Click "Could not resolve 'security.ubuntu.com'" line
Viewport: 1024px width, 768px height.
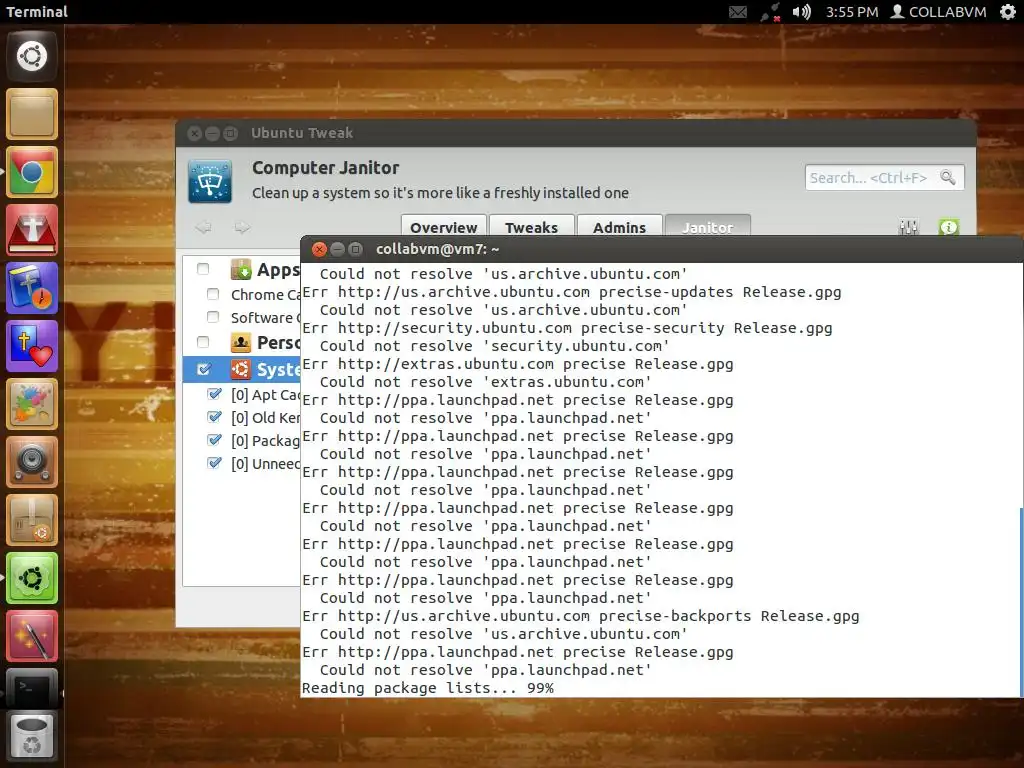coord(494,345)
